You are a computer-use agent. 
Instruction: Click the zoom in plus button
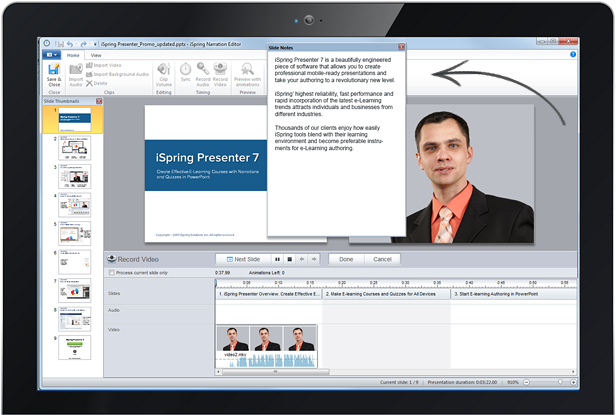573,382
